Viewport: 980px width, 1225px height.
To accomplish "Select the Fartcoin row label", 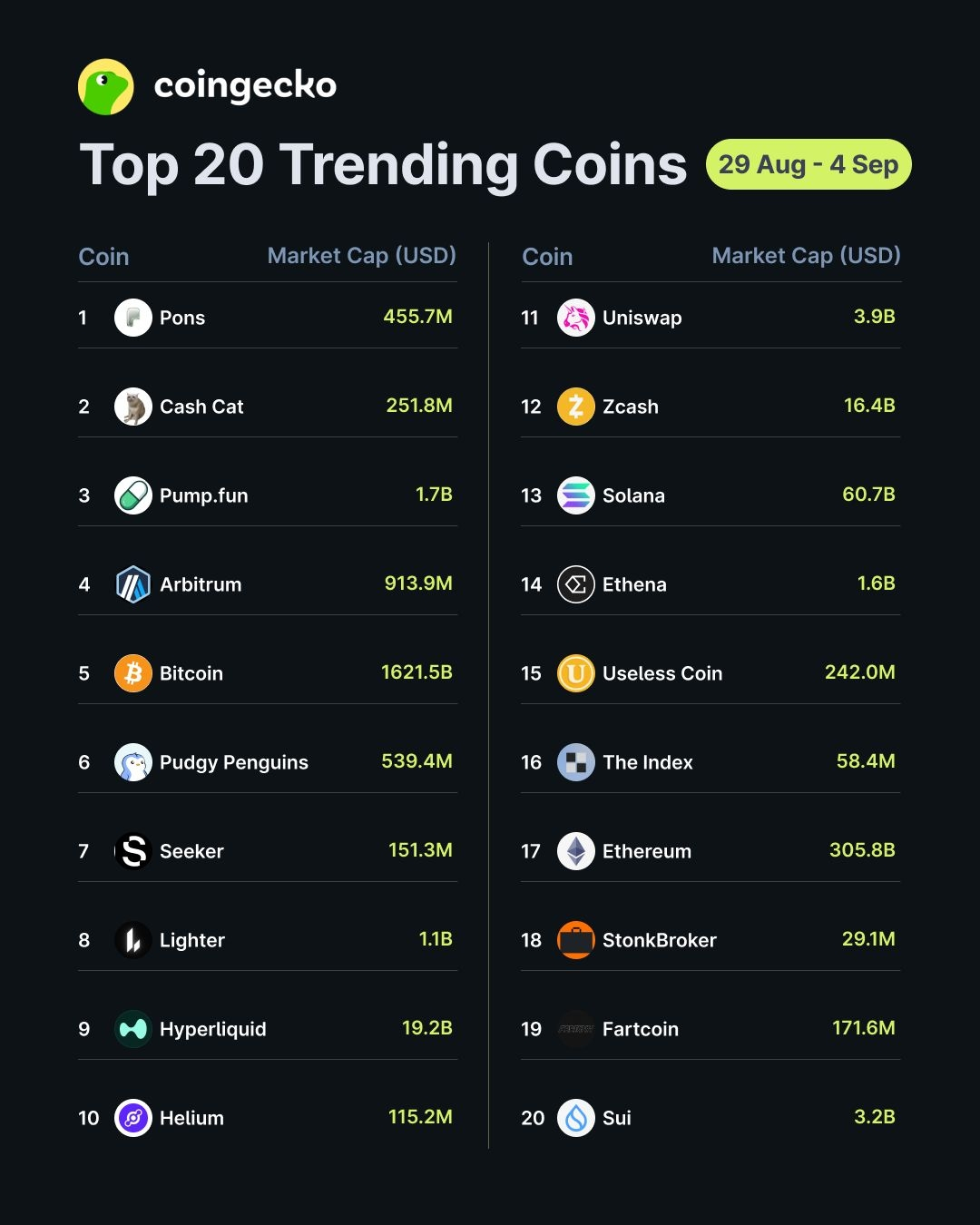I will coord(641,1029).
